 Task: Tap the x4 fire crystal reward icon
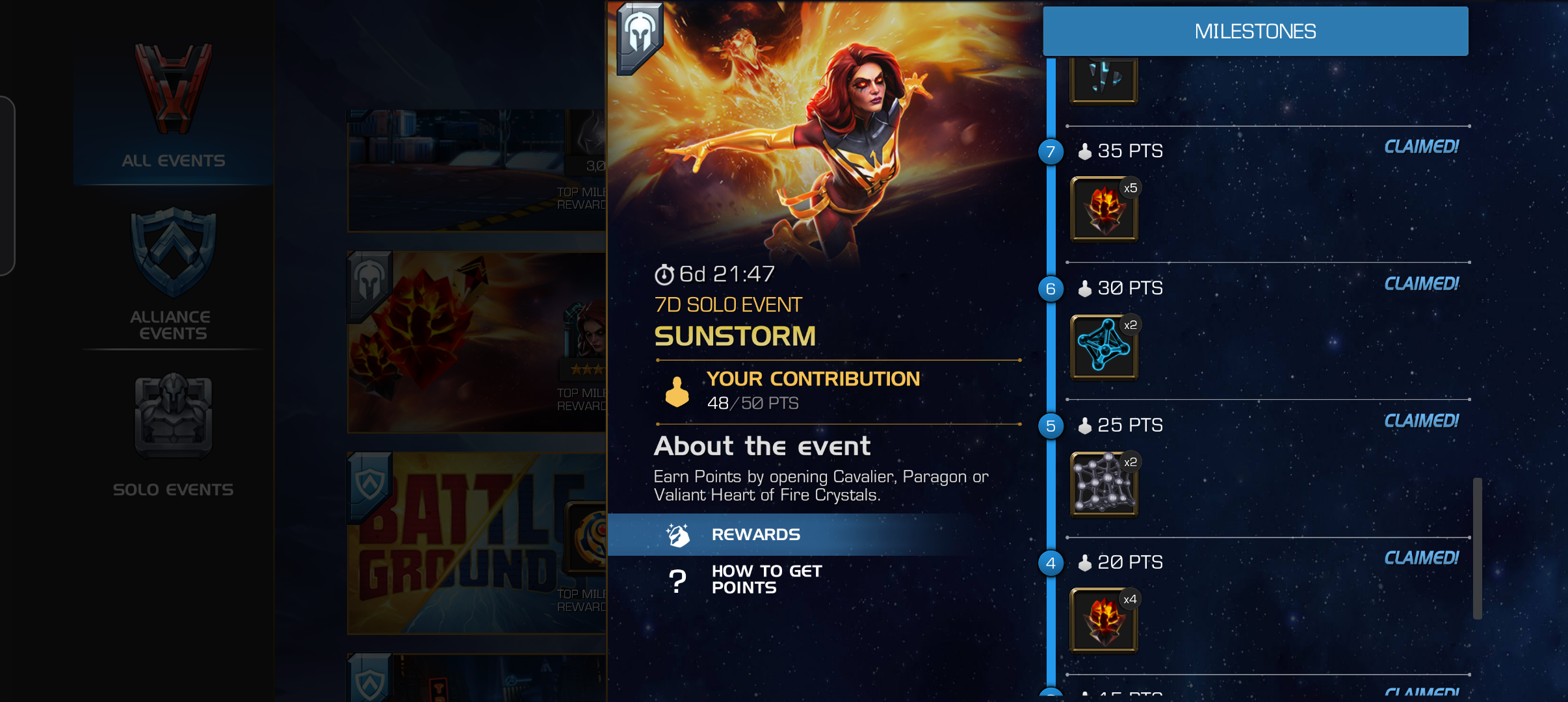click(1104, 621)
